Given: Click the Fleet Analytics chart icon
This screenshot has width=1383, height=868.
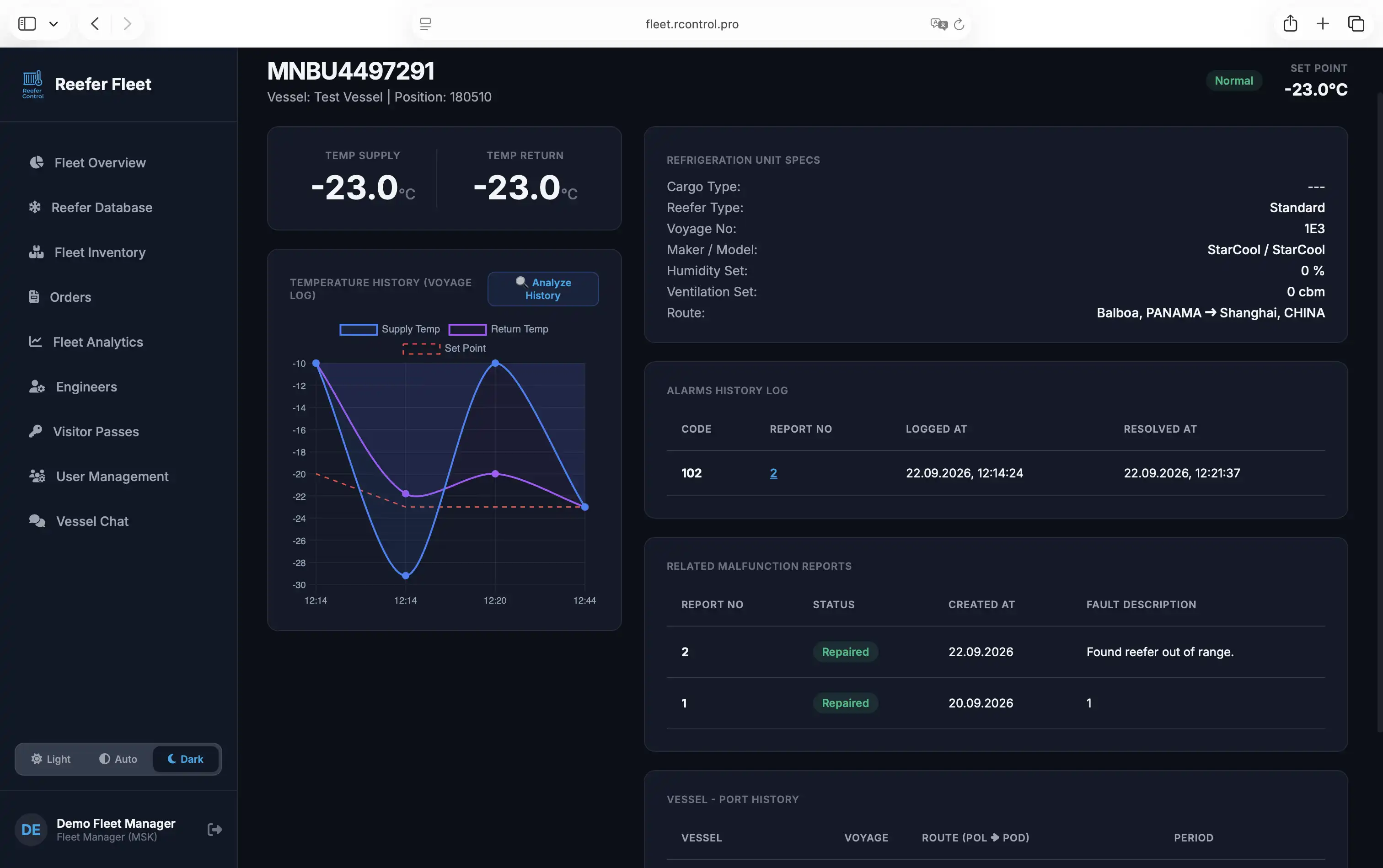Looking at the screenshot, I should point(36,342).
